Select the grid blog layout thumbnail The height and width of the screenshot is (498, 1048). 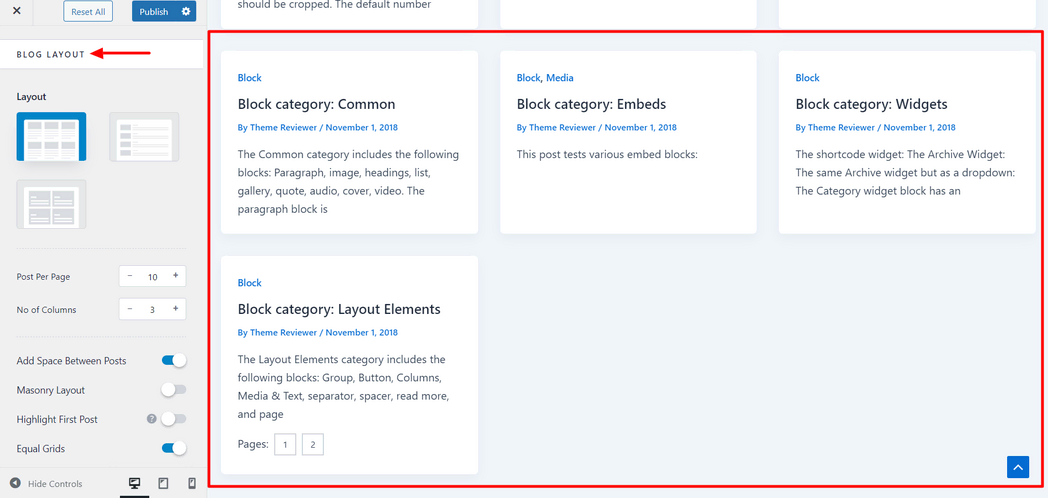tap(51, 137)
